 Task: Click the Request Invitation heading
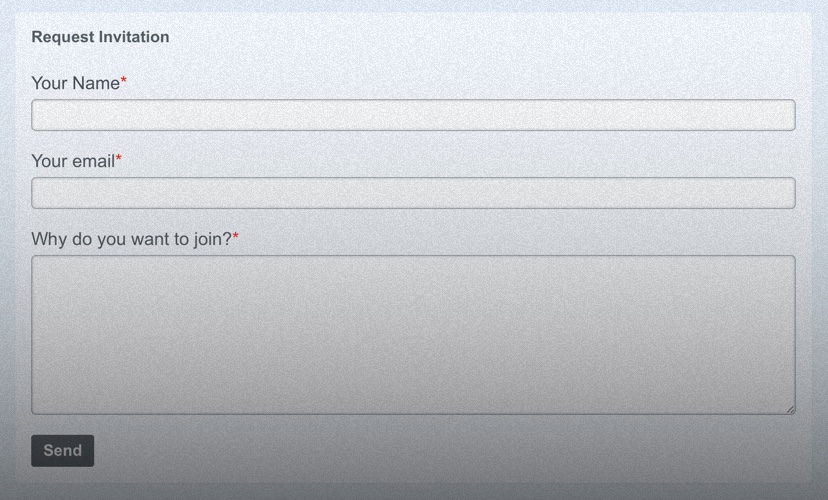click(x=100, y=37)
